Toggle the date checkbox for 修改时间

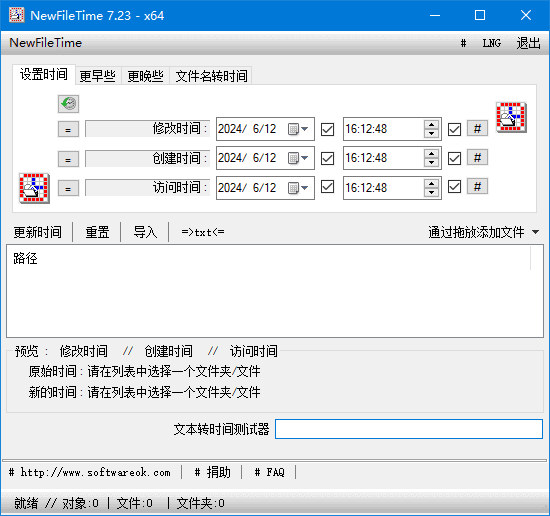[x=328, y=129]
